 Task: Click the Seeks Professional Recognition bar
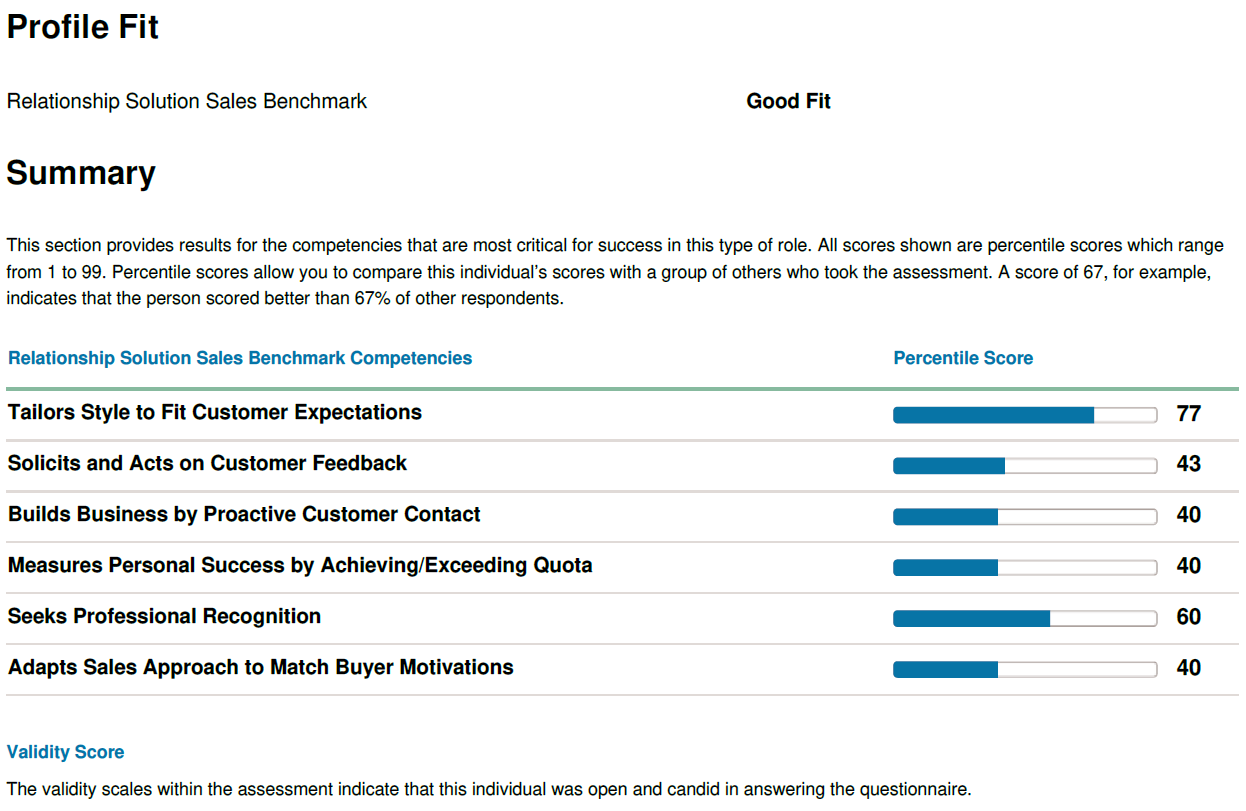1025,619
